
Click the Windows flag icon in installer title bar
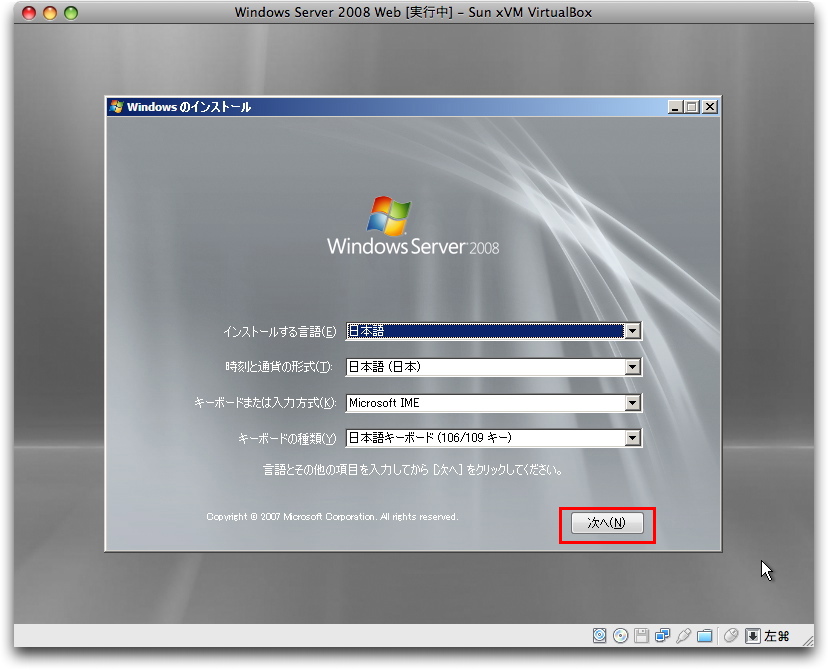pos(117,107)
